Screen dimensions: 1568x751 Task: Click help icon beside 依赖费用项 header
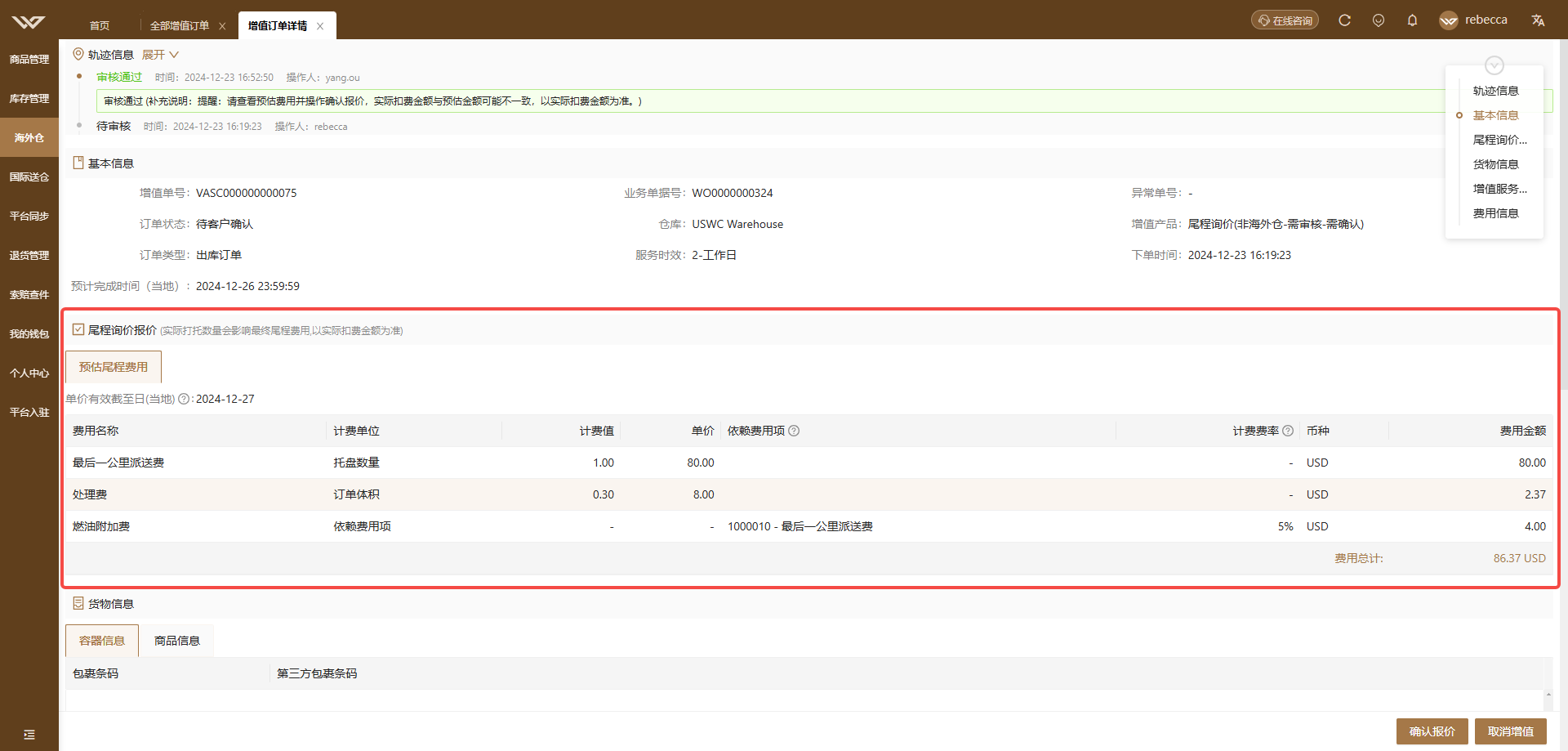coord(794,431)
